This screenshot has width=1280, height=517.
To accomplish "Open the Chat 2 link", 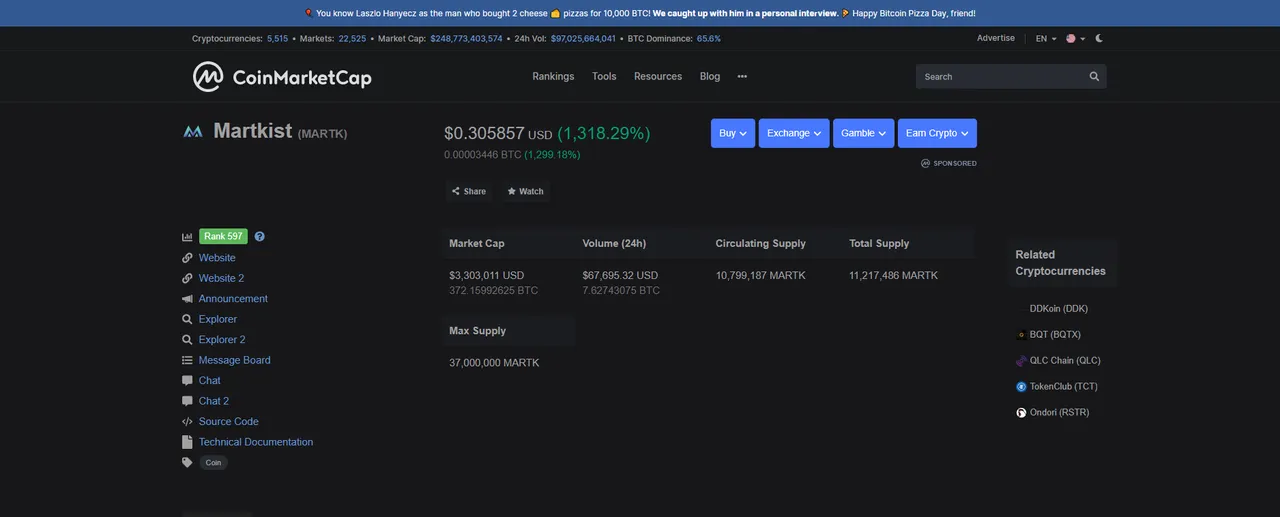I will (x=214, y=401).
